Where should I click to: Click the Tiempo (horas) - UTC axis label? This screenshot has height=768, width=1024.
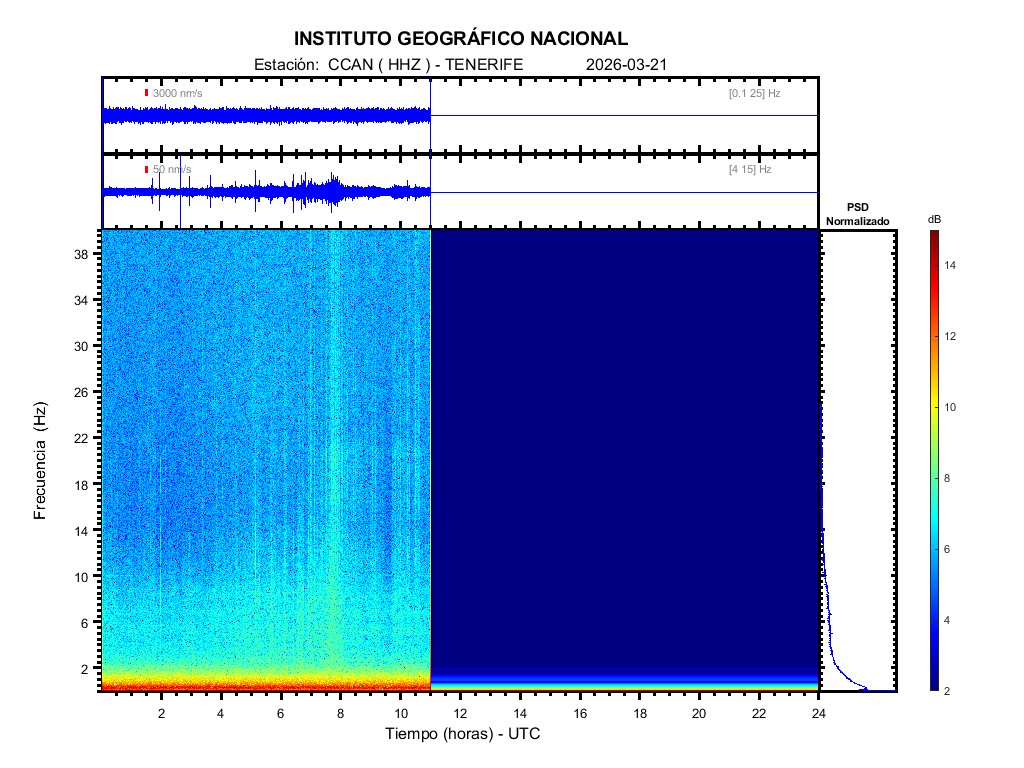(x=463, y=735)
